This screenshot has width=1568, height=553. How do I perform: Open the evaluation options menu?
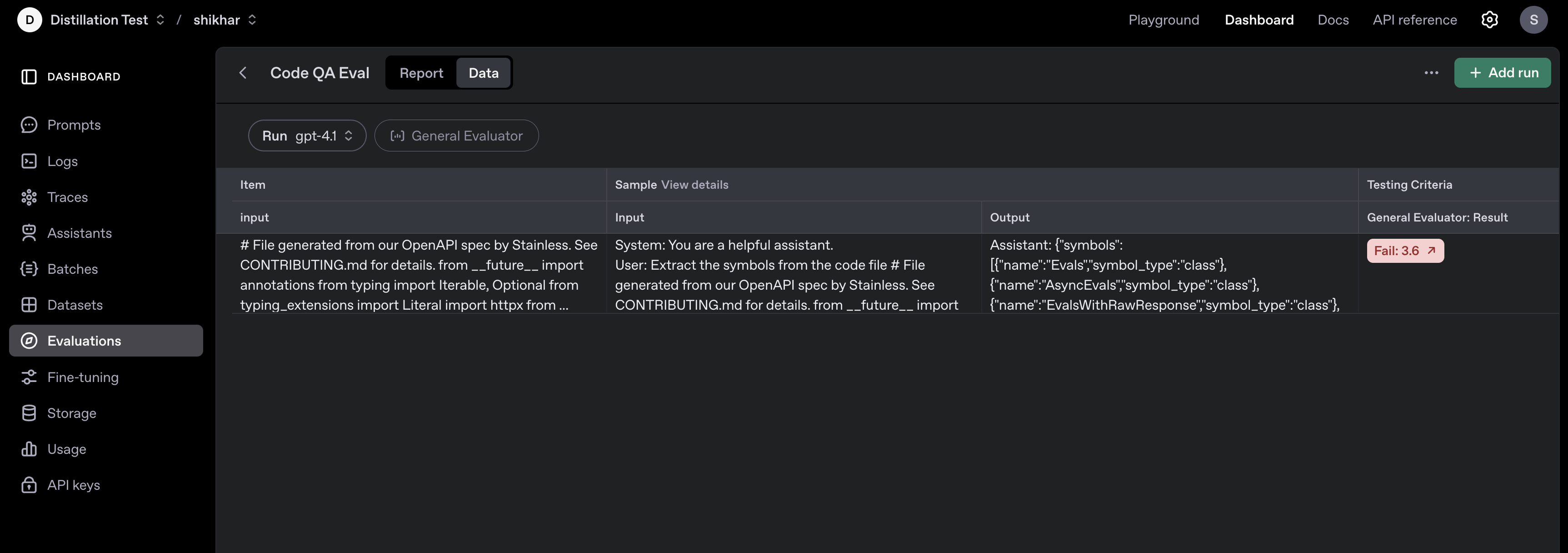click(x=1431, y=72)
